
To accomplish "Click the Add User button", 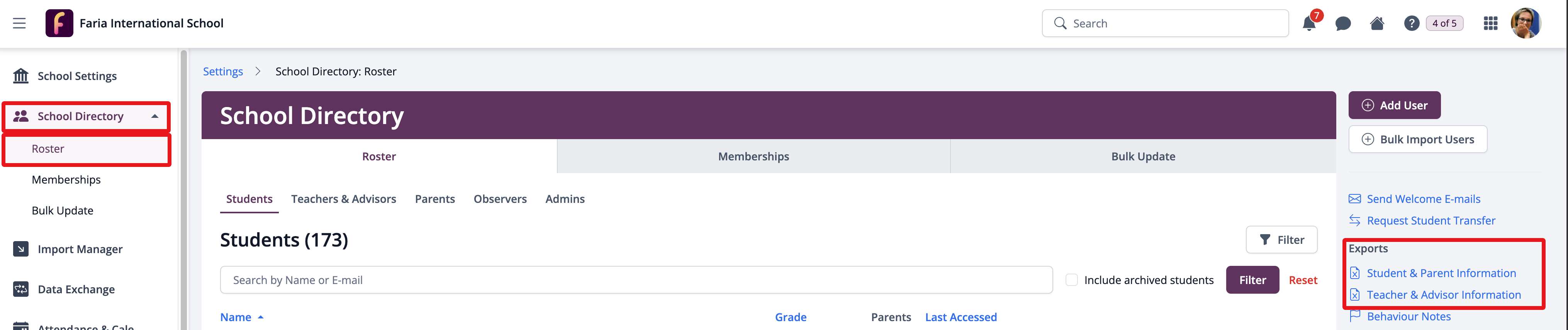I will pos(1394,105).
